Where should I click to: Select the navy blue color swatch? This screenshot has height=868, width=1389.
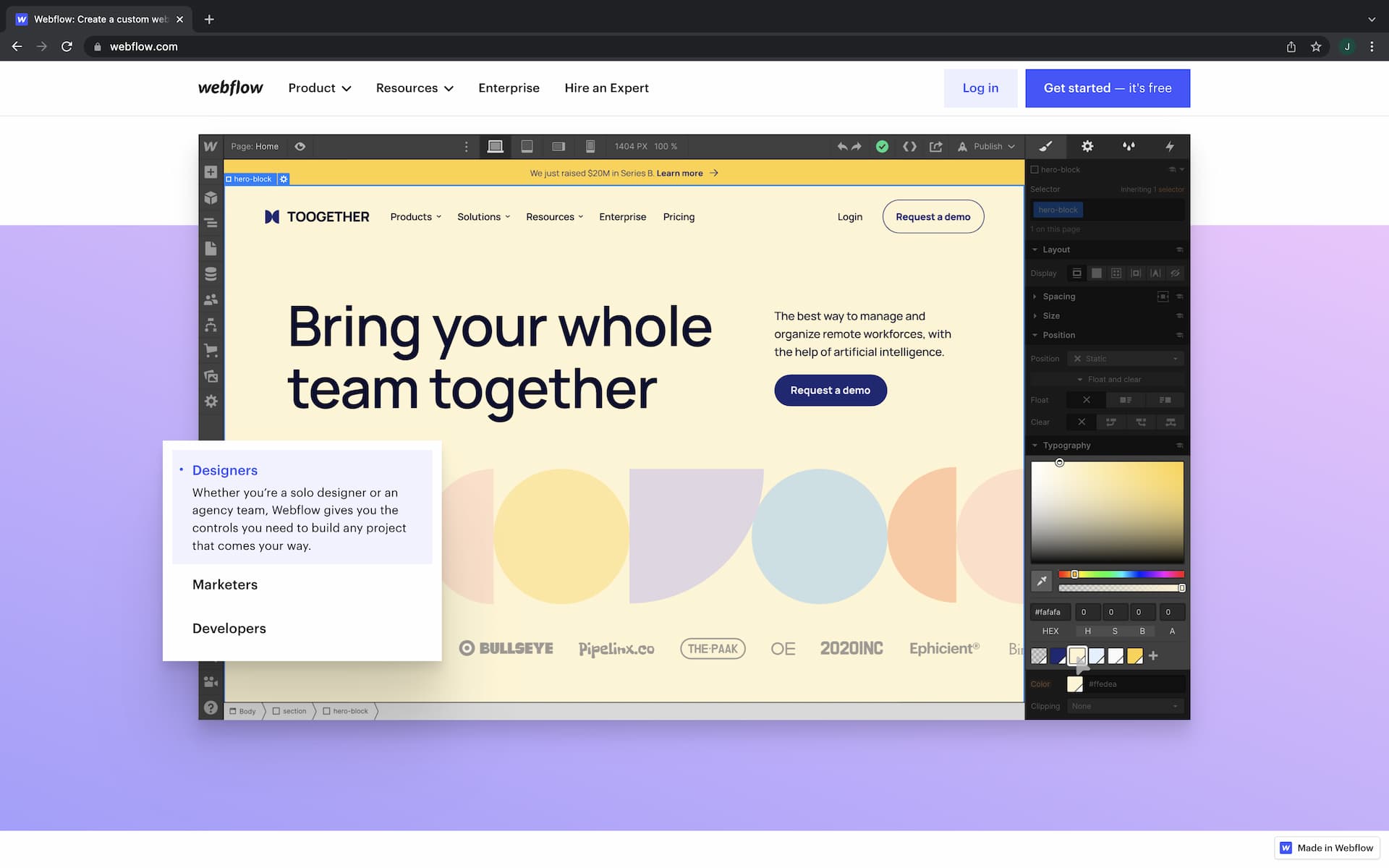[x=1058, y=656]
